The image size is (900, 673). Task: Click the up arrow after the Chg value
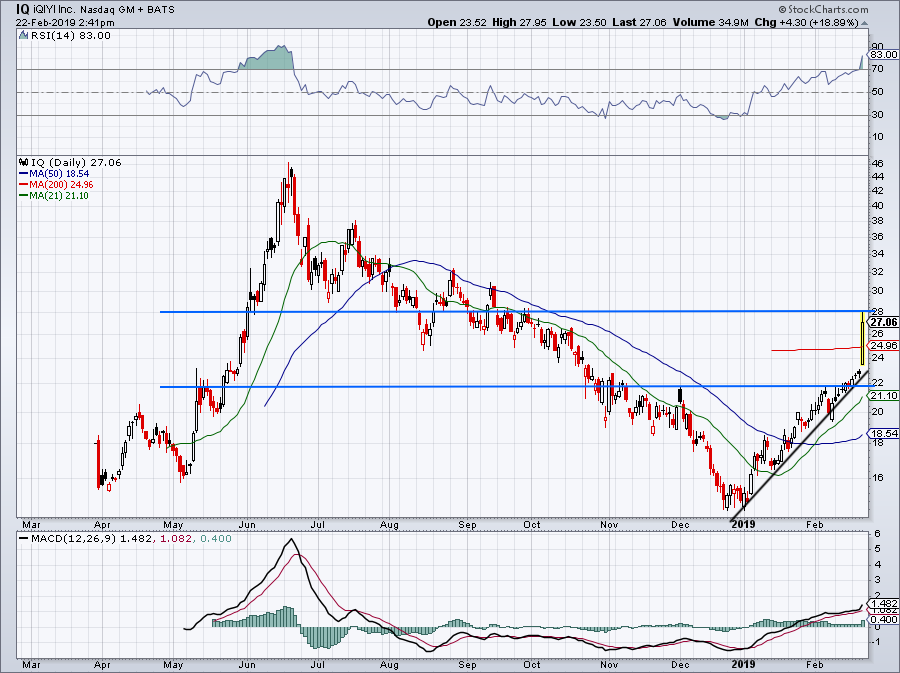click(x=865, y=23)
